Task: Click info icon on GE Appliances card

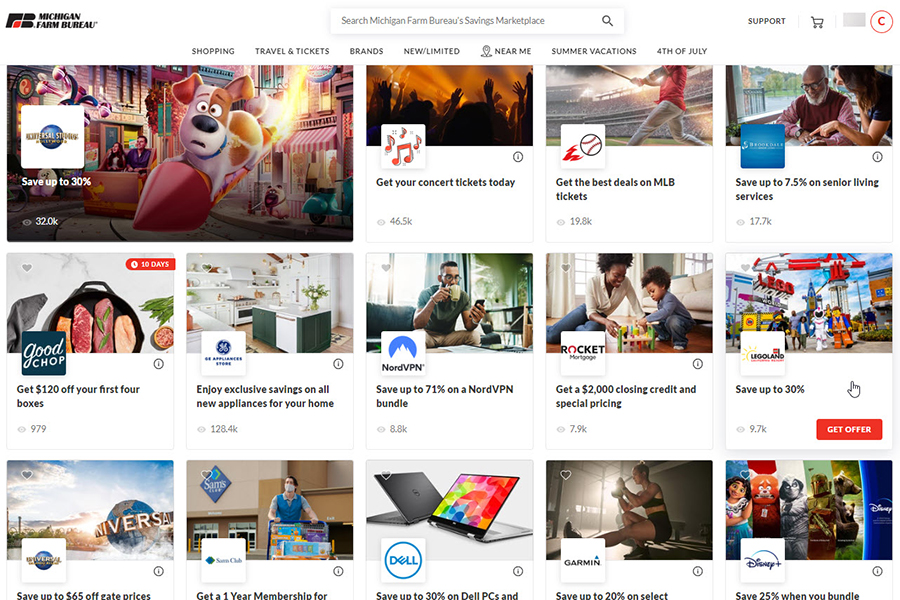Action: [338, 364]
